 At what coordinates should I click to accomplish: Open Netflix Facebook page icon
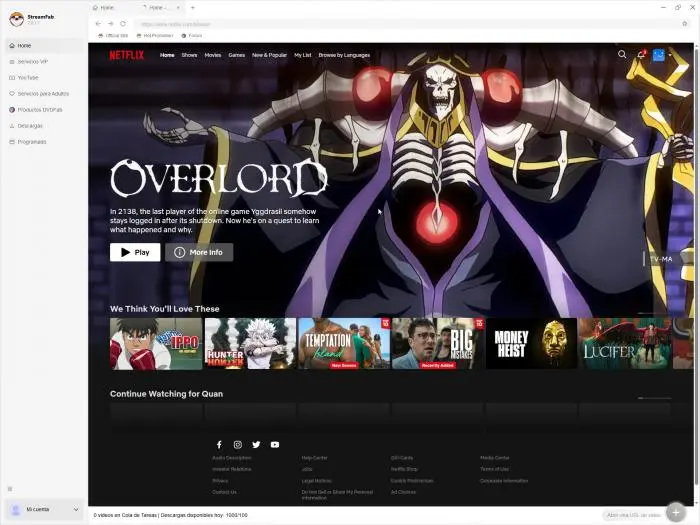tap(219, 445)
